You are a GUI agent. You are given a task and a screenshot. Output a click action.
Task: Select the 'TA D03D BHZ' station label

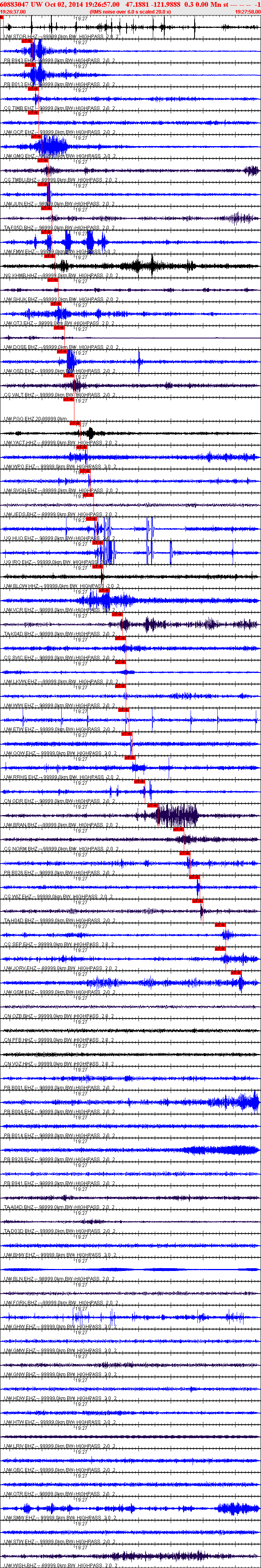[x=19, y=1232]
